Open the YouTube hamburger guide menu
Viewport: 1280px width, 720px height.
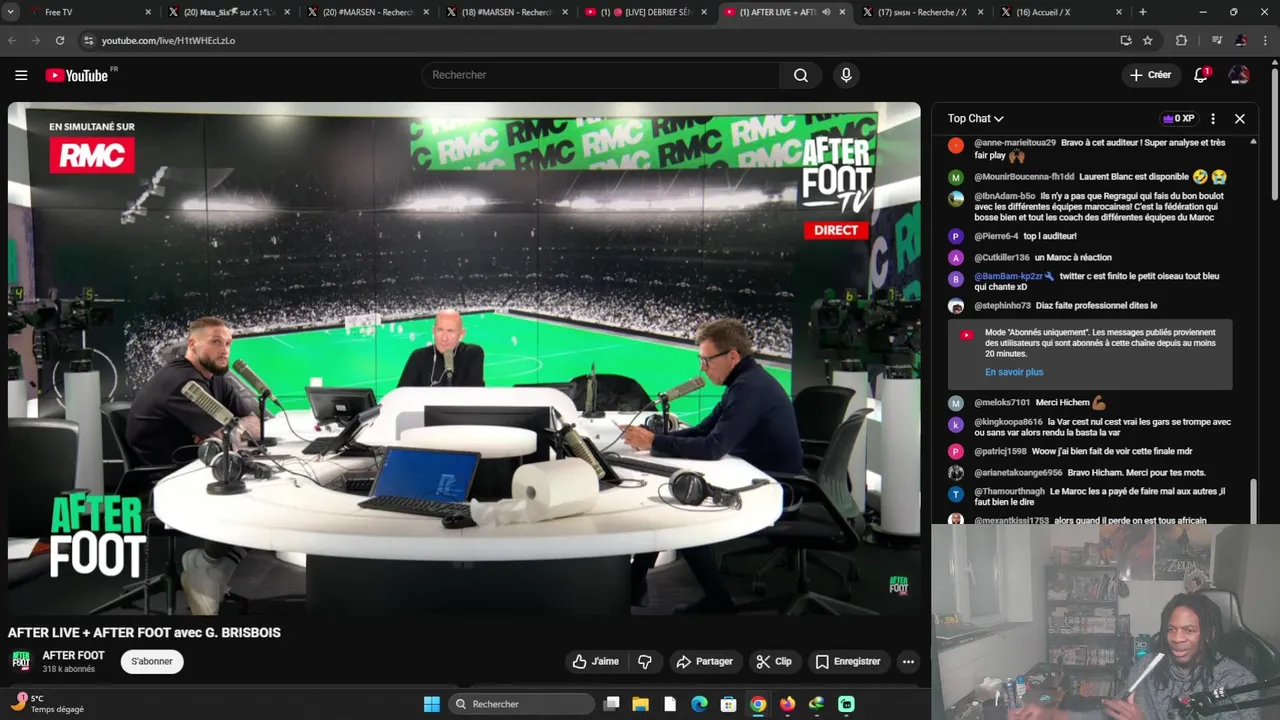click(21, 75)
